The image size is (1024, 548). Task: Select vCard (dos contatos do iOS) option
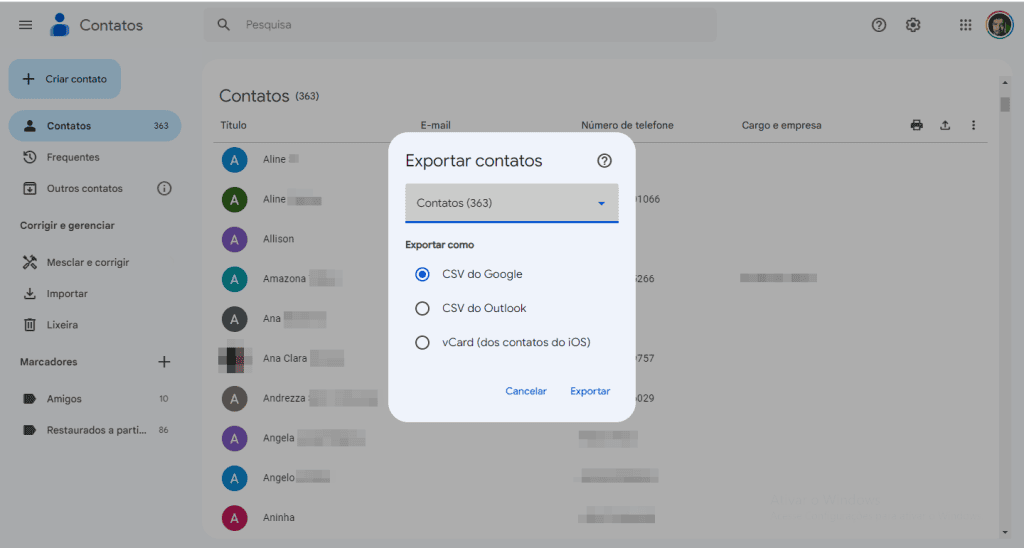(x=423, y=342)
